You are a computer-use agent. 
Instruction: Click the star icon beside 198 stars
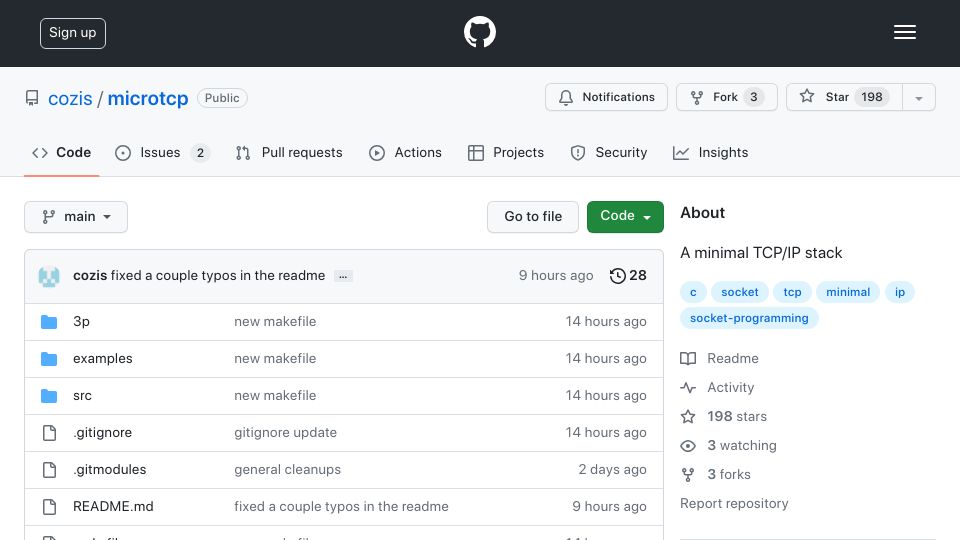(688, 417)
